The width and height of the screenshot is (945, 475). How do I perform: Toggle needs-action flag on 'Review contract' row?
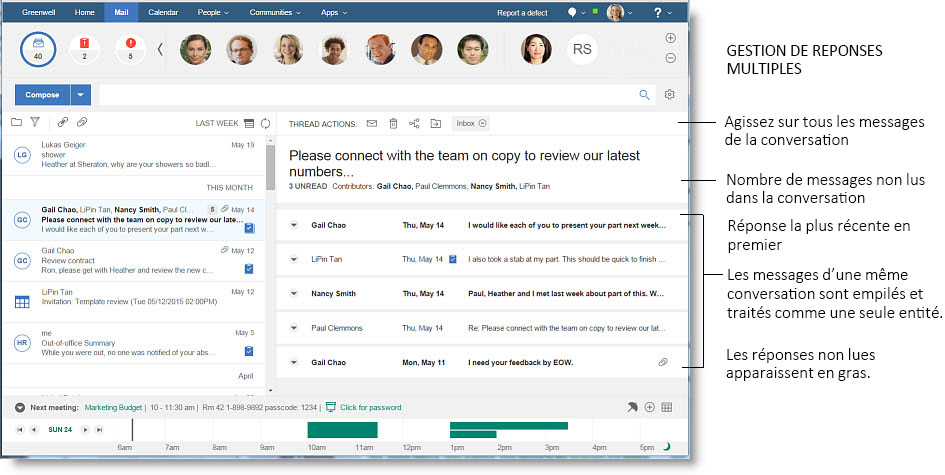click(249, 269)
